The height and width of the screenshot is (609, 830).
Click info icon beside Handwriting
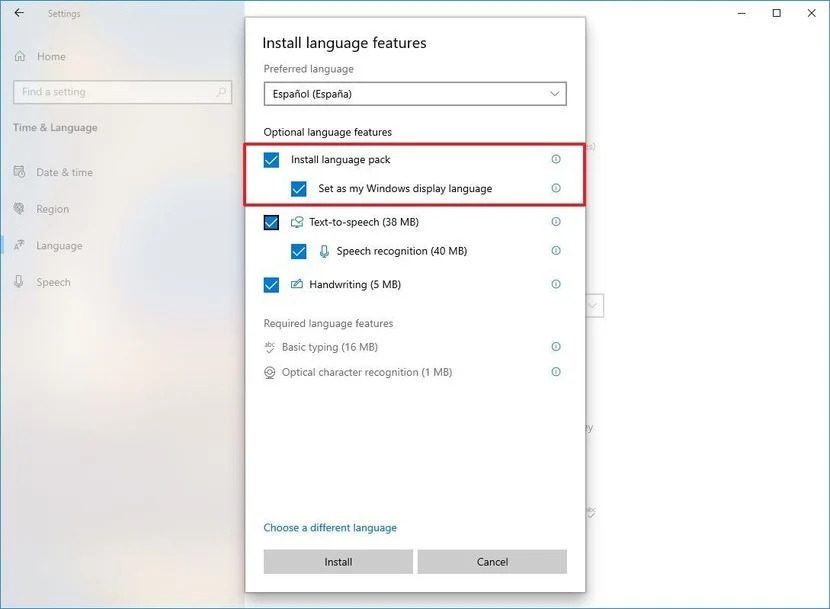pyautogui.click(x=556, y=284)
